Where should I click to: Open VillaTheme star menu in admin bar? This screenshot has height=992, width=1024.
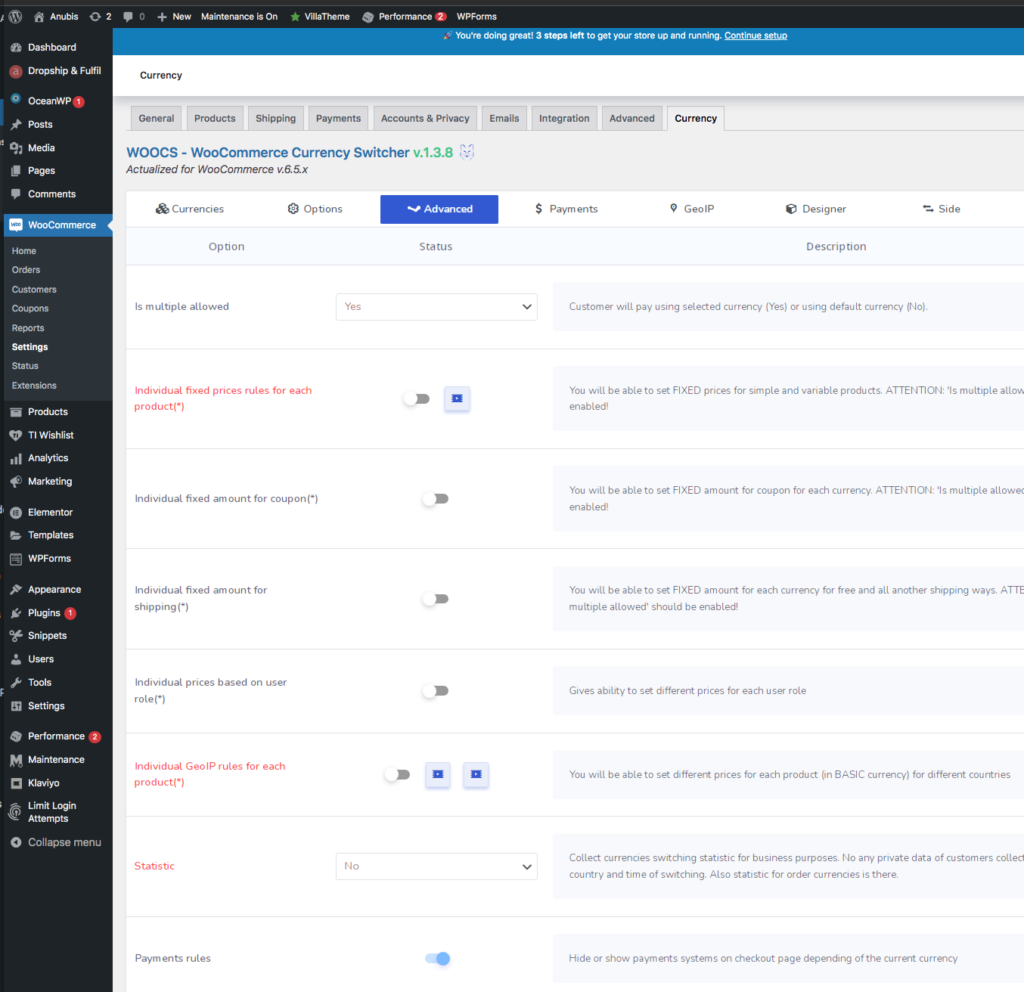319,16
